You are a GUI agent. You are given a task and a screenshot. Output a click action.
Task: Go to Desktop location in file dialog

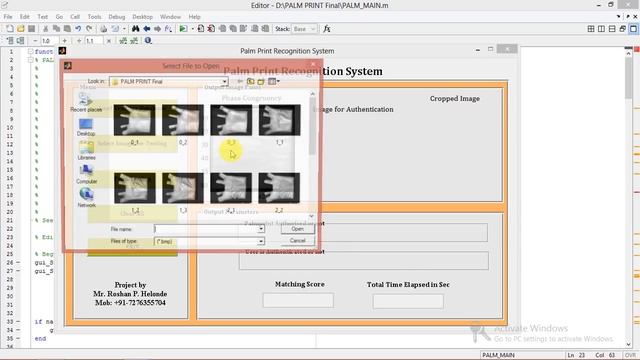click(86, 127)
